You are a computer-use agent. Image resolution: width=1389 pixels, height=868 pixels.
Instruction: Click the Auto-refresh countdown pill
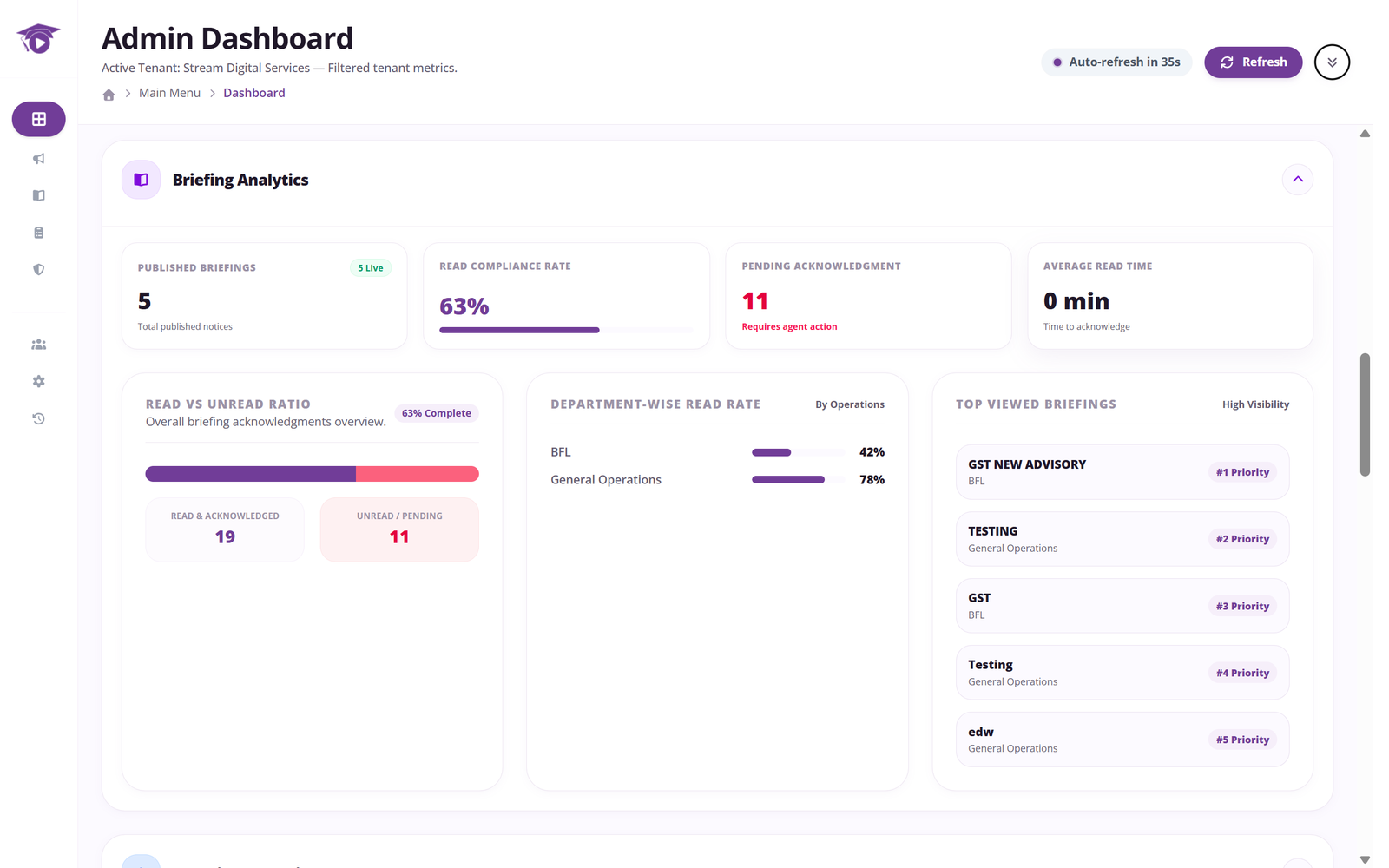(x=1116, y=62)
